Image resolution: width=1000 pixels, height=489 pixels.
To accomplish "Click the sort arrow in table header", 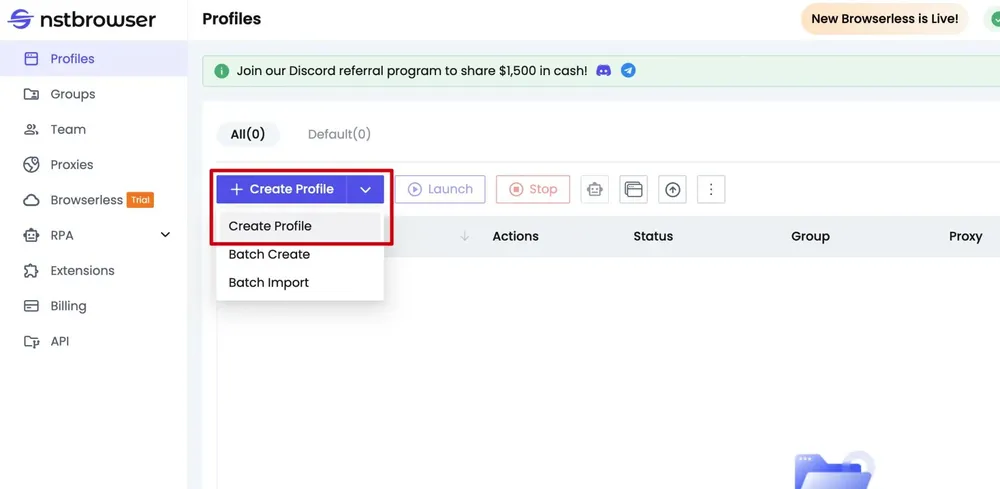I will tap(464, 236).
